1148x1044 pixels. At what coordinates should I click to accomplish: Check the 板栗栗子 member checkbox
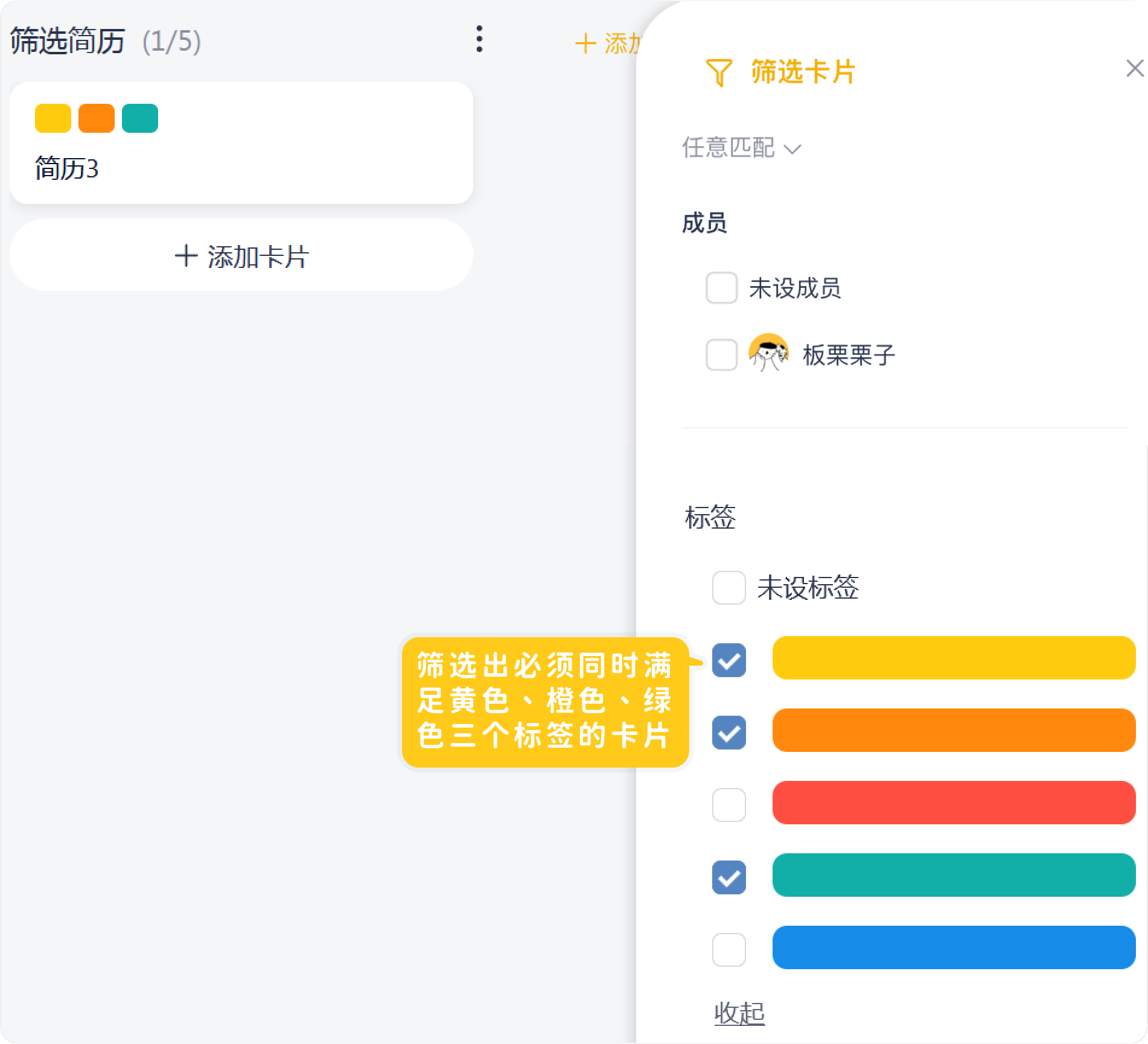click(x=721, y=354)
